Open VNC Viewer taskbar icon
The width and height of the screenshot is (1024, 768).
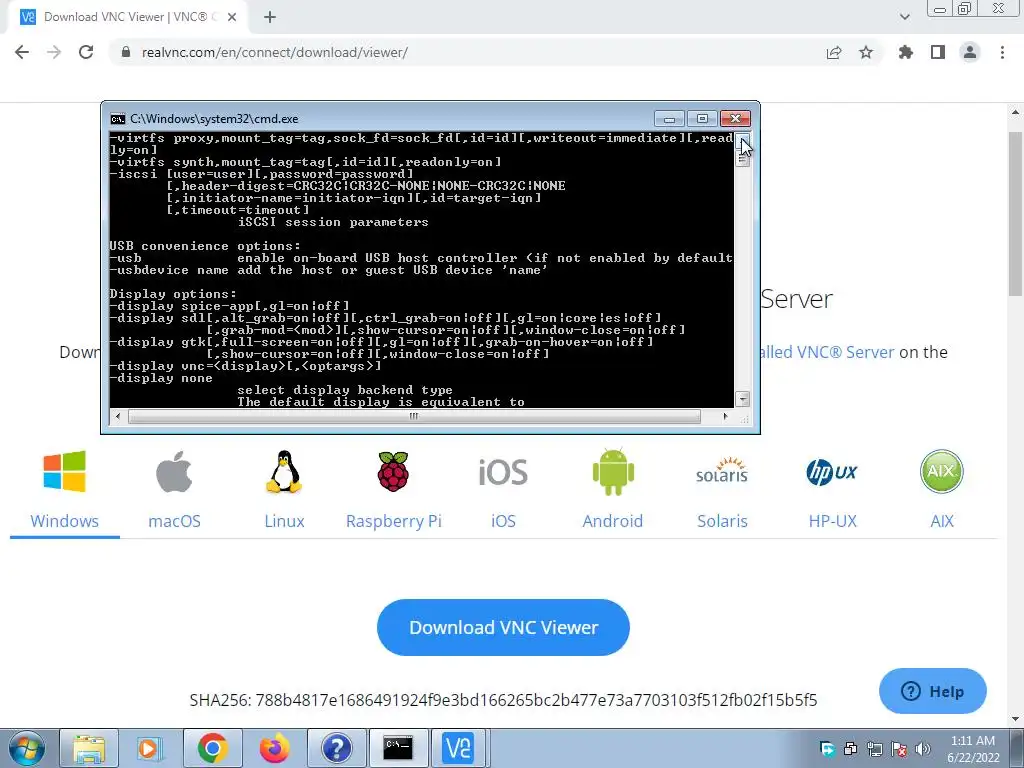pyautogui.click(x=458, y=748)
